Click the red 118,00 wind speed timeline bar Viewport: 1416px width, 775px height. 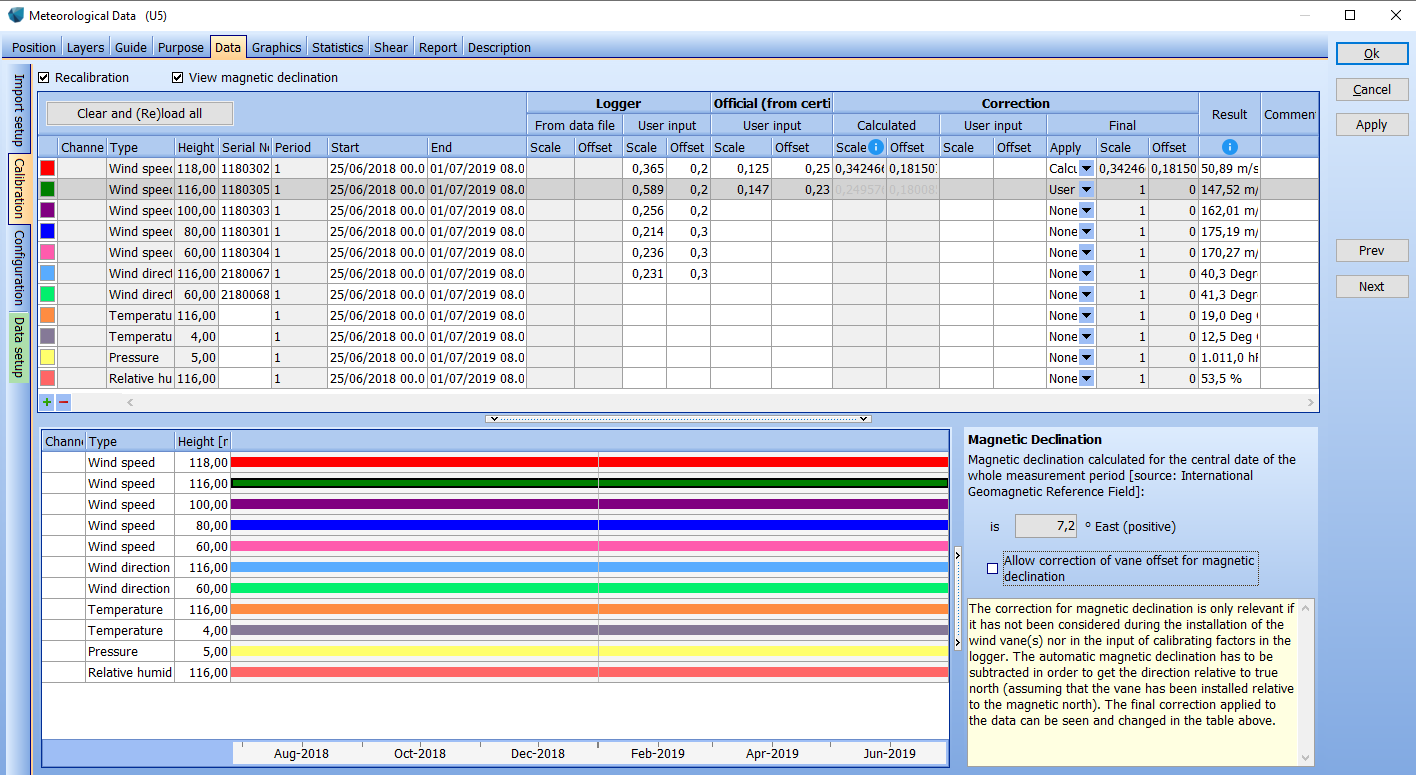point(589,462)
